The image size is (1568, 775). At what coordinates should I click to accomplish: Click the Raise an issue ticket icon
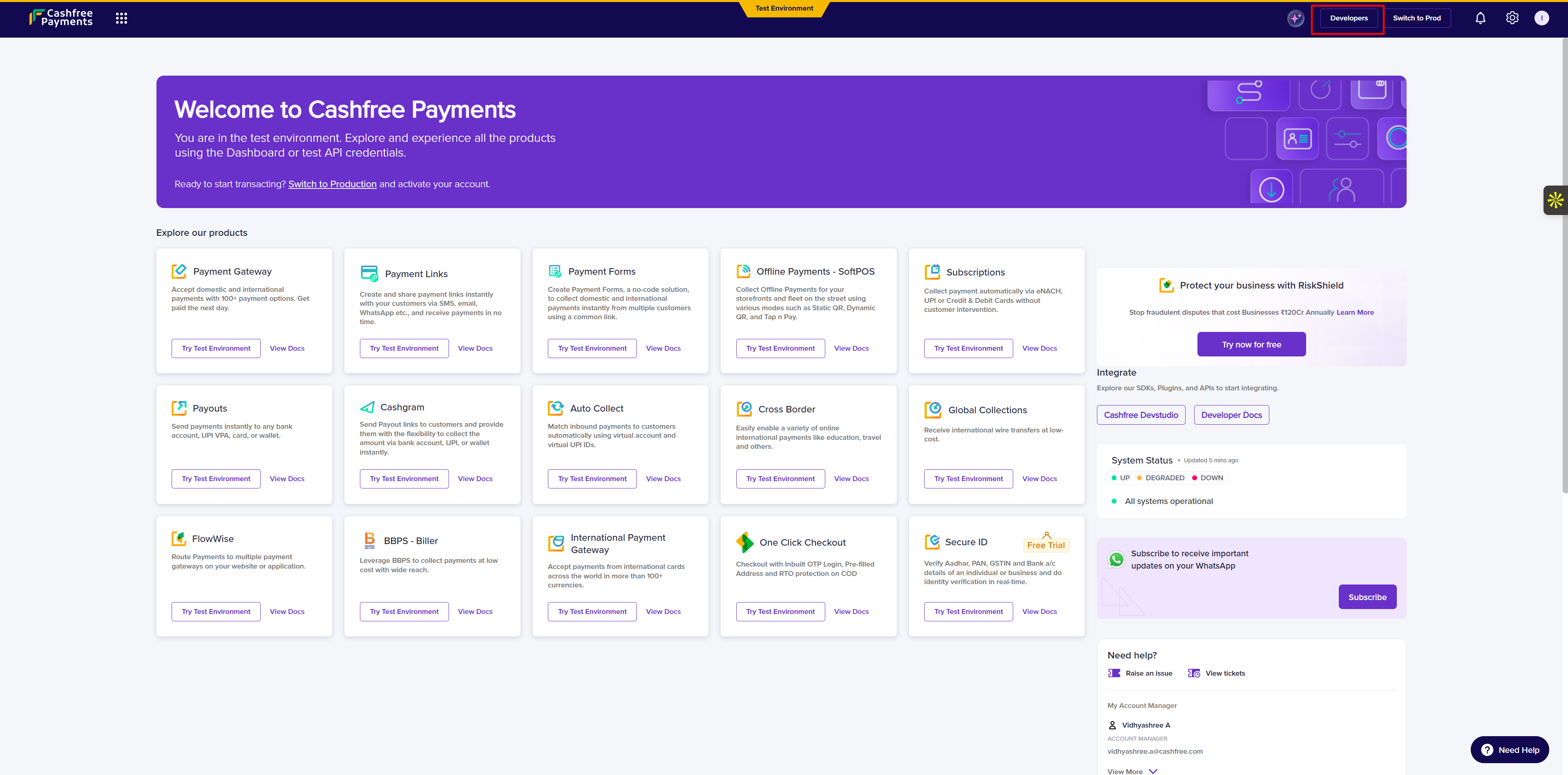pos(1114,673)
